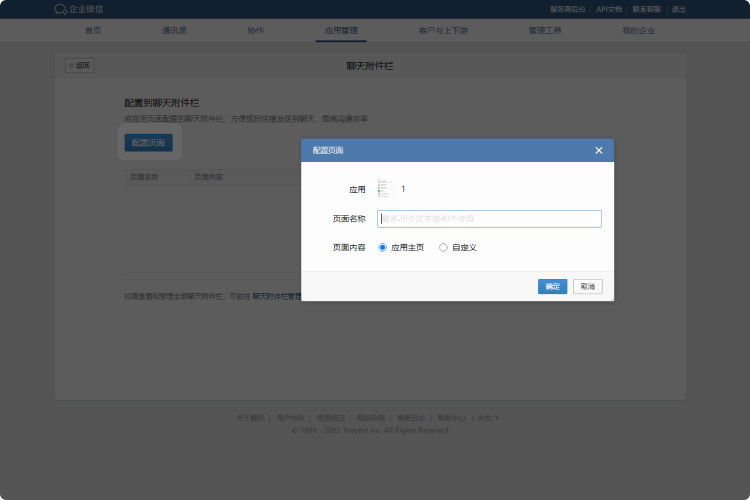Click the 页面内容 table column header
The height and width of the screenshot is (500, 750).
click(208, 177)
